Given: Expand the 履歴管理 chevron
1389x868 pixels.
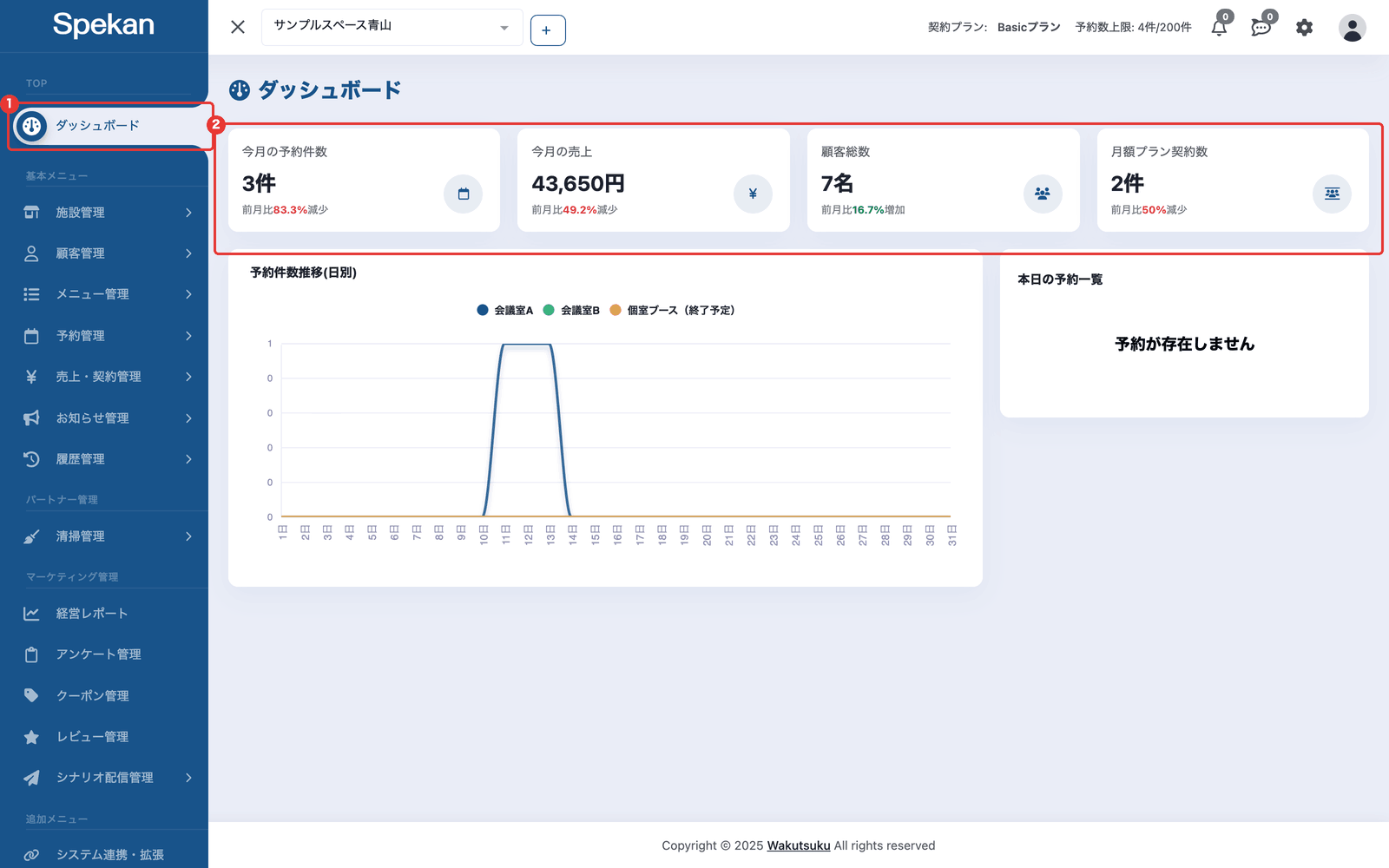Looking at the screenshot, I should click(x=188, y=459).
